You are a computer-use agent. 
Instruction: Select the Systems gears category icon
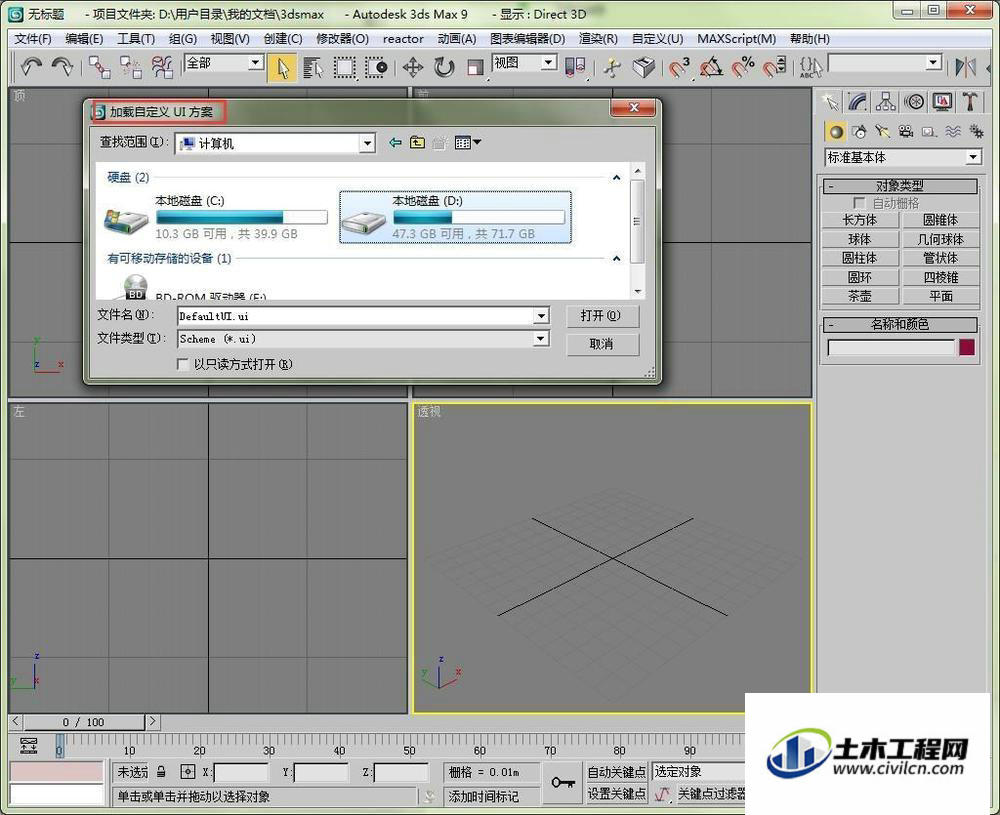tap(976, 131)
